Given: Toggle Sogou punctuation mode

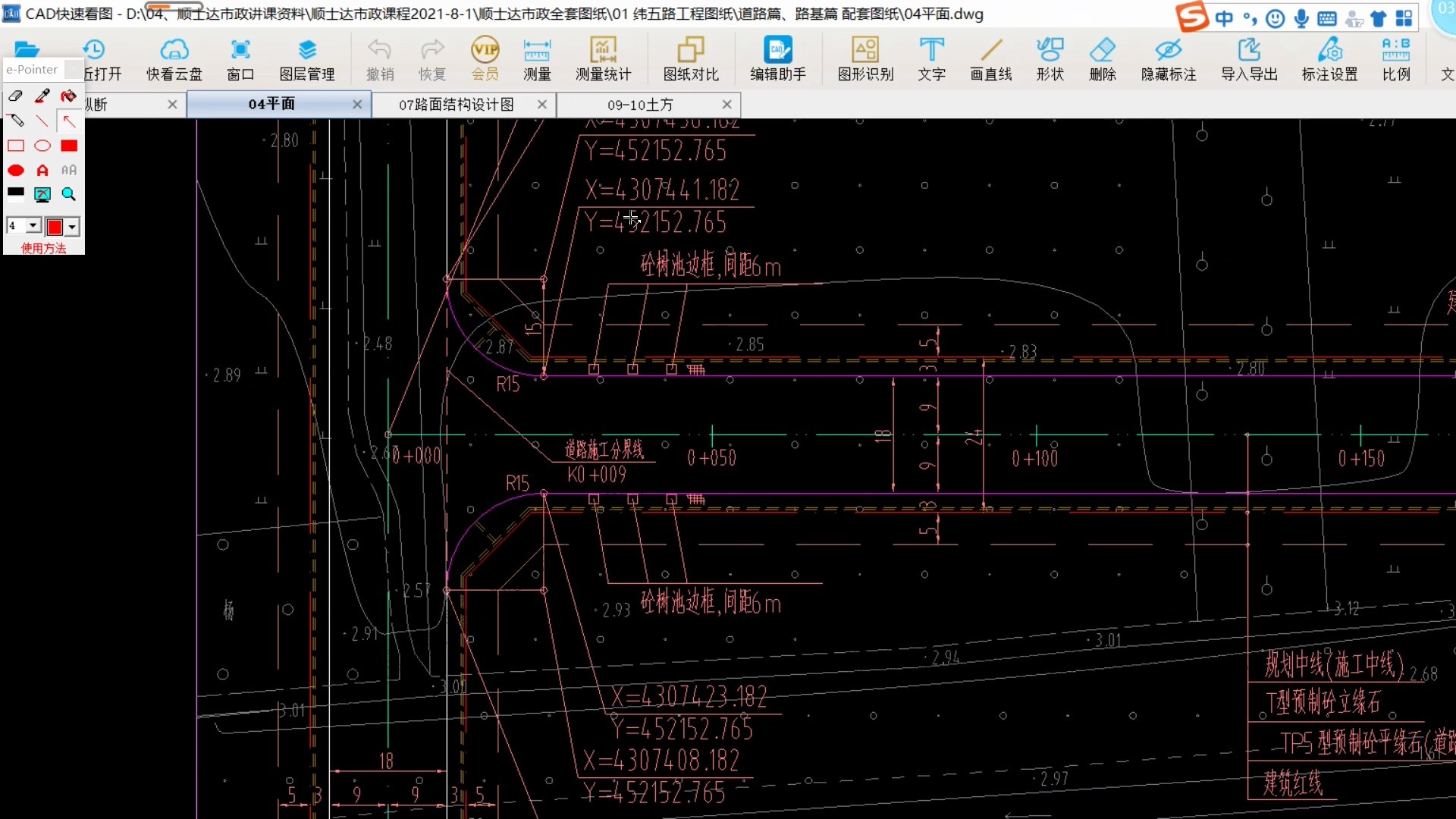Looking at the screenshot, I should click(1250, 18).
